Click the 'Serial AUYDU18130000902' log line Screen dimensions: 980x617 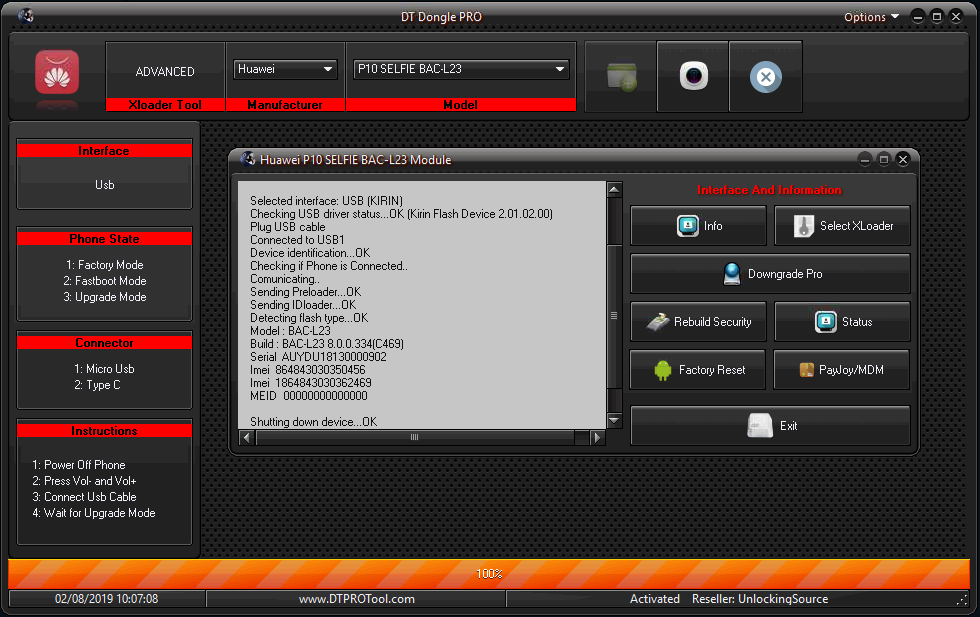tap(318, 357)
